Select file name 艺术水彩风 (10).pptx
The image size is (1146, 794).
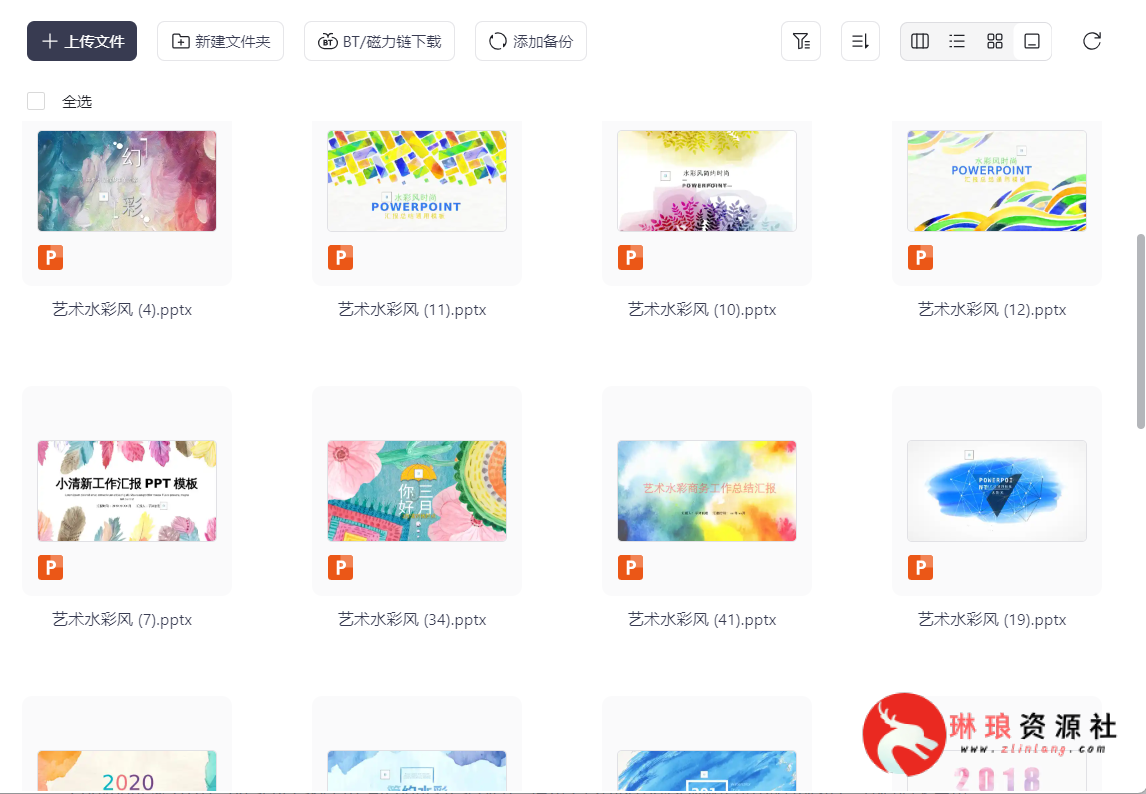[702, 309]
